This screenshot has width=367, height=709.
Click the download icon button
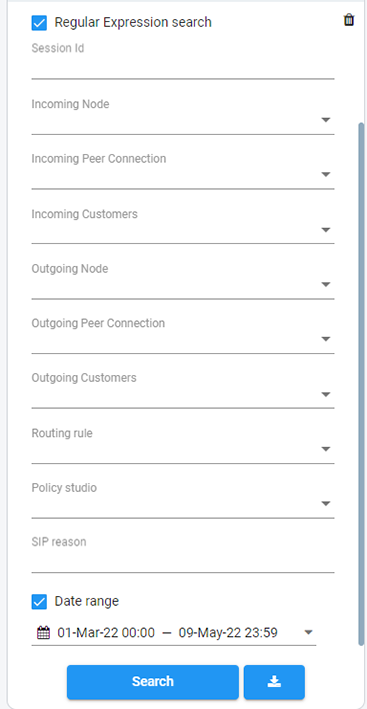click(x=274, y=682)
